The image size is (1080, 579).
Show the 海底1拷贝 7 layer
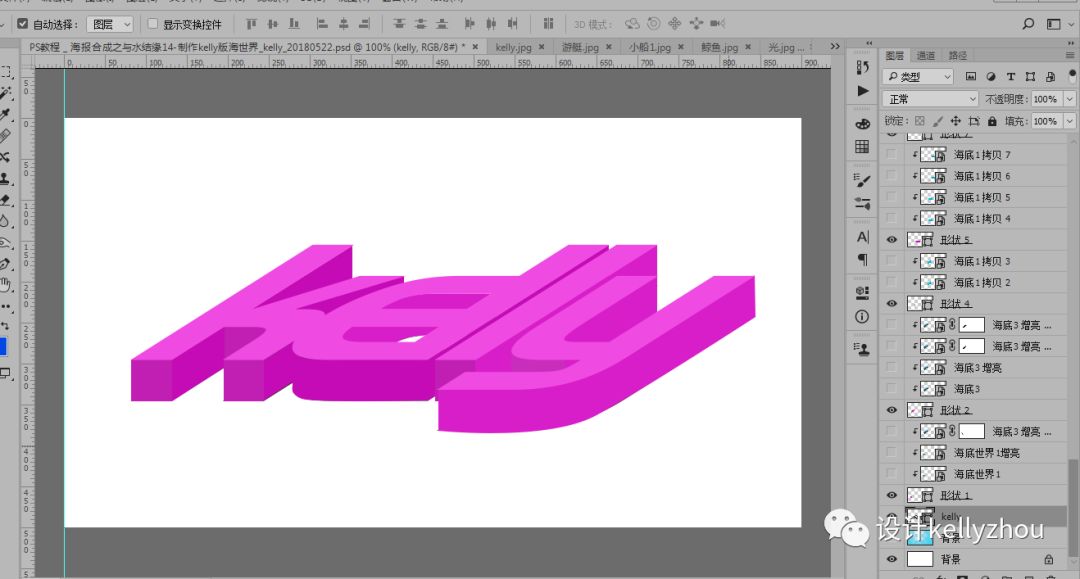pos(892,155)
